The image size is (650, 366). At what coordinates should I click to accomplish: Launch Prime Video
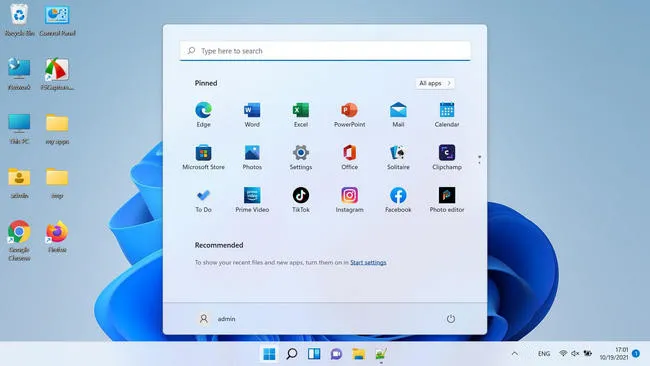point(252,200)
